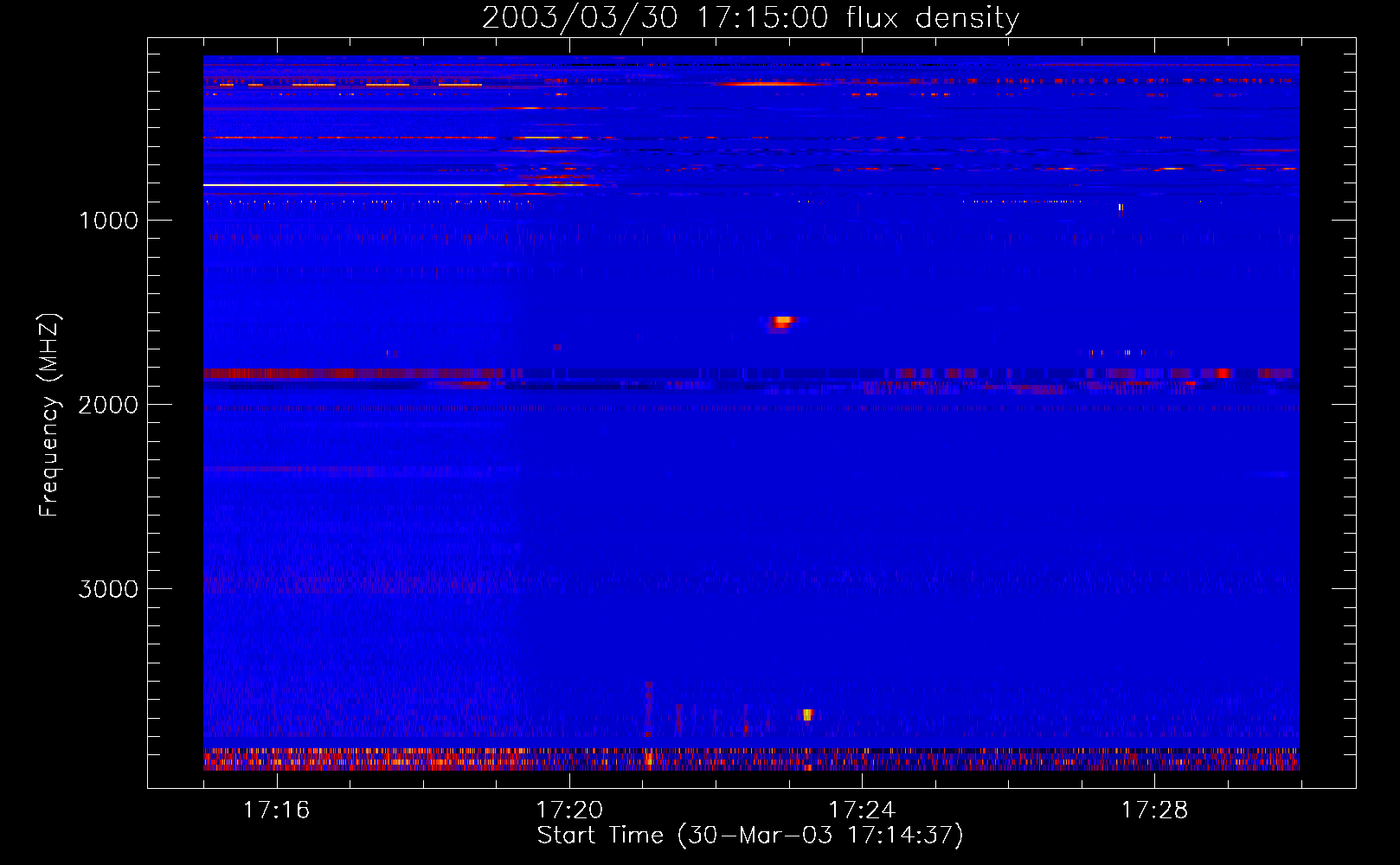Viewport: 1400px width, 865px height.
Task: Click the 2000 frequency tick label
Action: 108,405
